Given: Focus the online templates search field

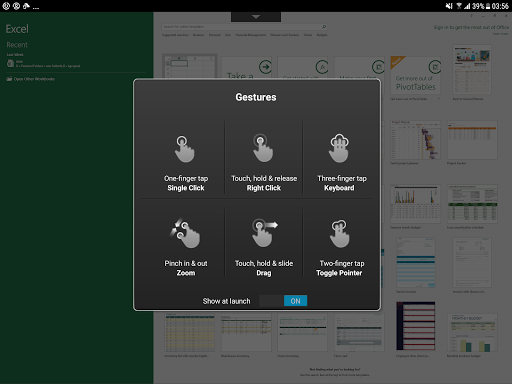Looking at the screenshot, I should point(241,27).
